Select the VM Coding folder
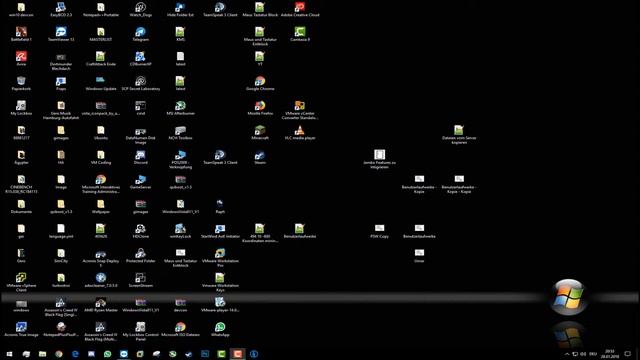Image resolution: width=640 pixels, height=360 pixels. click(x=101, y=157)
